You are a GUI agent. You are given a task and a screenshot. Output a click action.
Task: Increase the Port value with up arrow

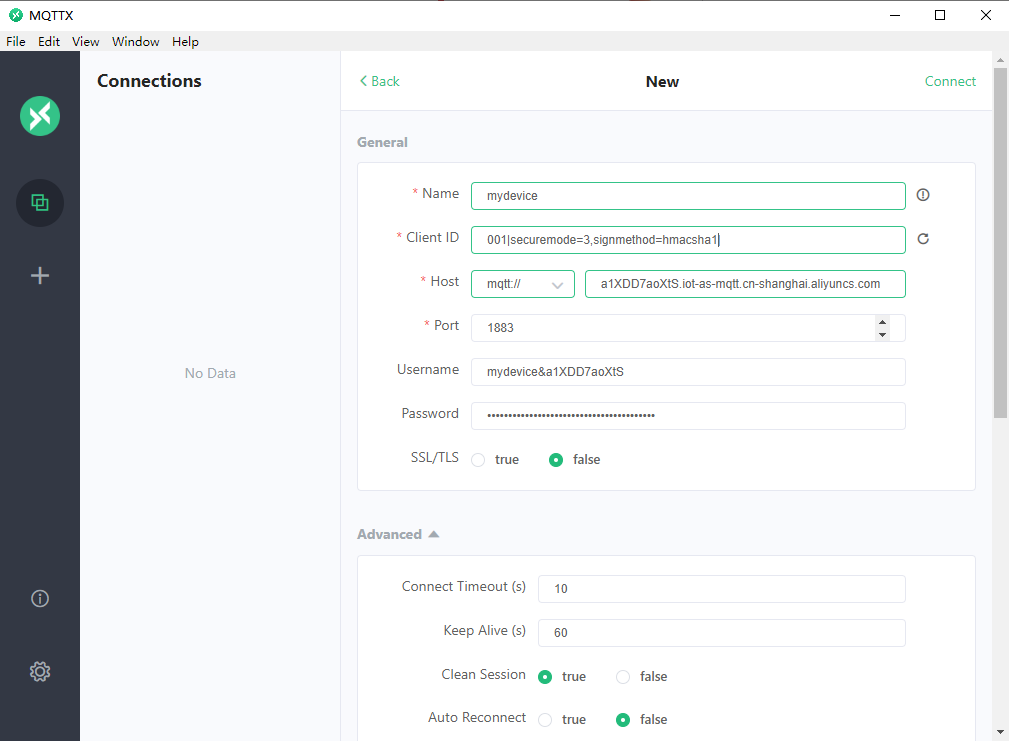[882, 322]
